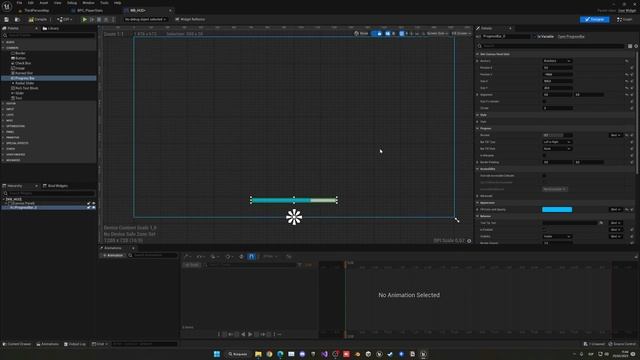Image resolution: width=640 pixels, height=360 pixels.
Task: Click the anchor flower handle below the progress bar
Action: 294,217
